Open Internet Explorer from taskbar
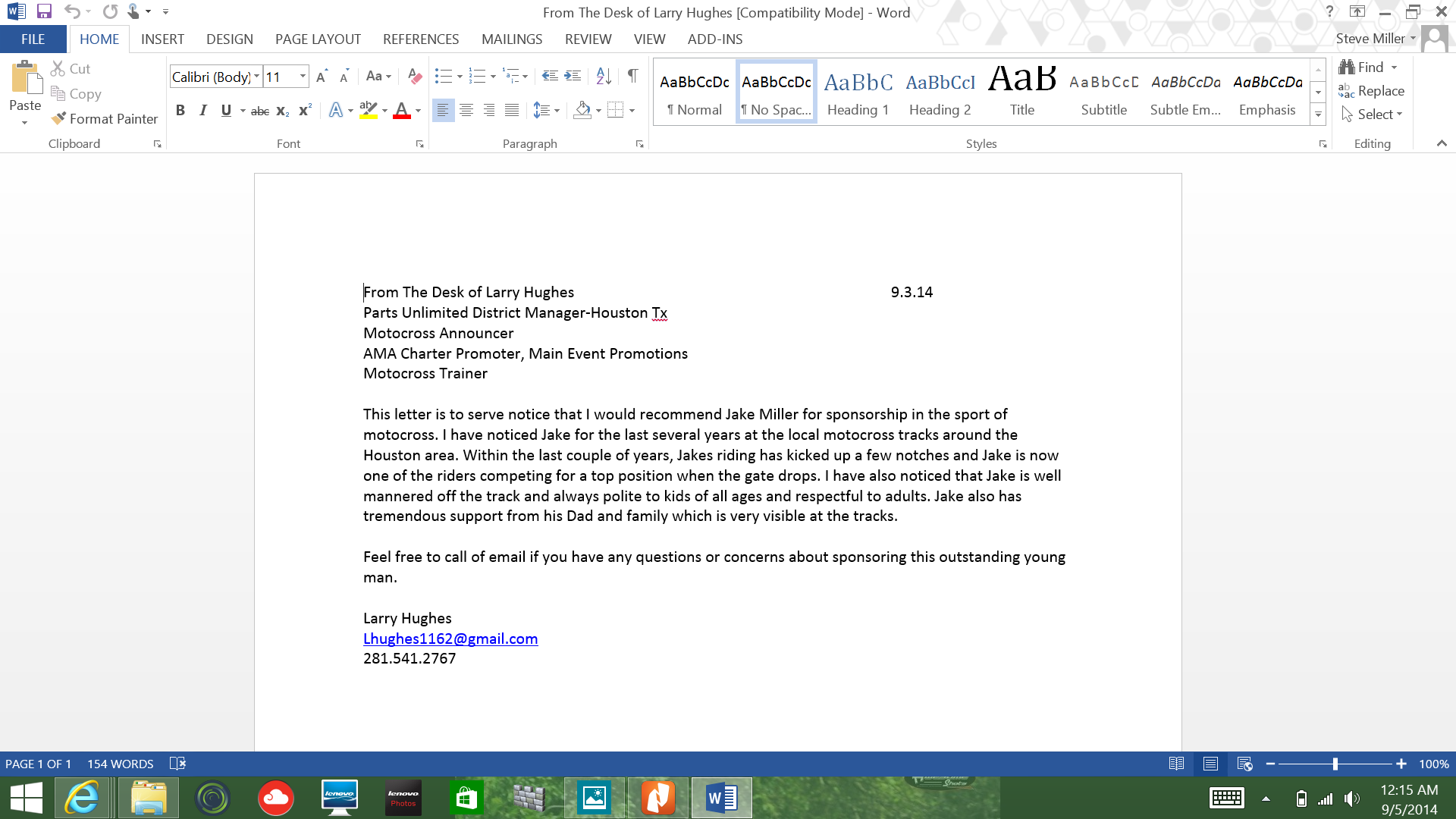 [81, 798]
